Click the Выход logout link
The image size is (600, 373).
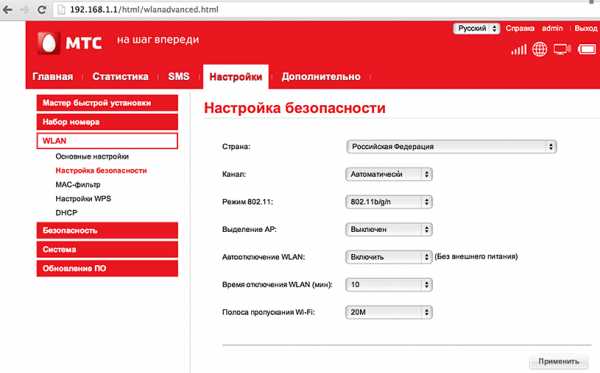click(586, 28)
